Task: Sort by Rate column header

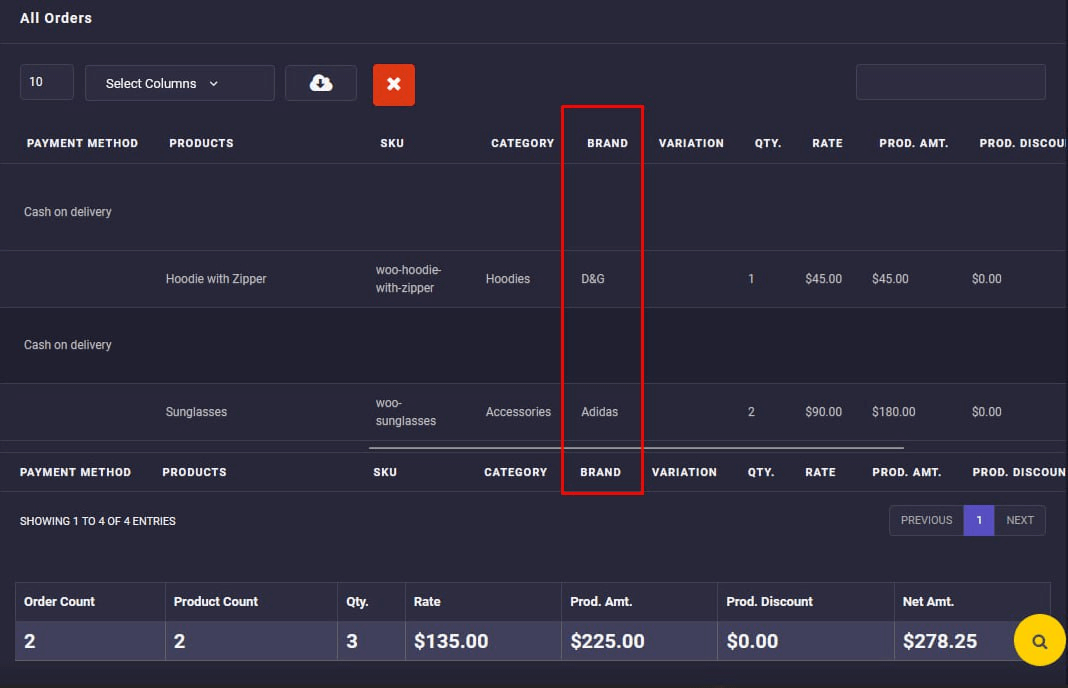Action: [x=827, y=143]
